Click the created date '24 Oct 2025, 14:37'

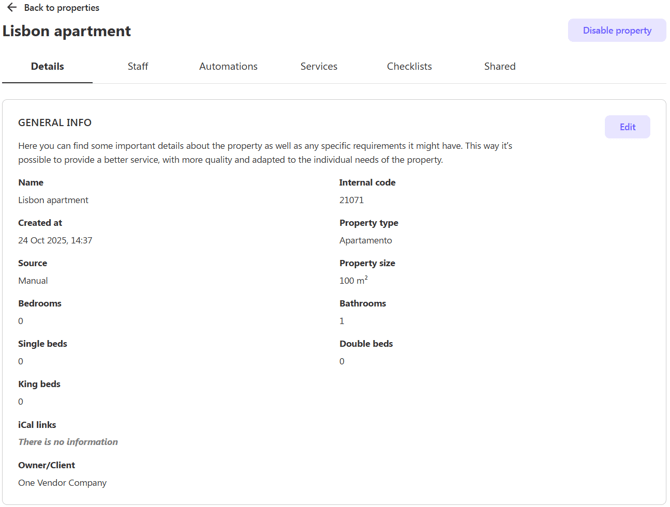(x=55, y=241)
